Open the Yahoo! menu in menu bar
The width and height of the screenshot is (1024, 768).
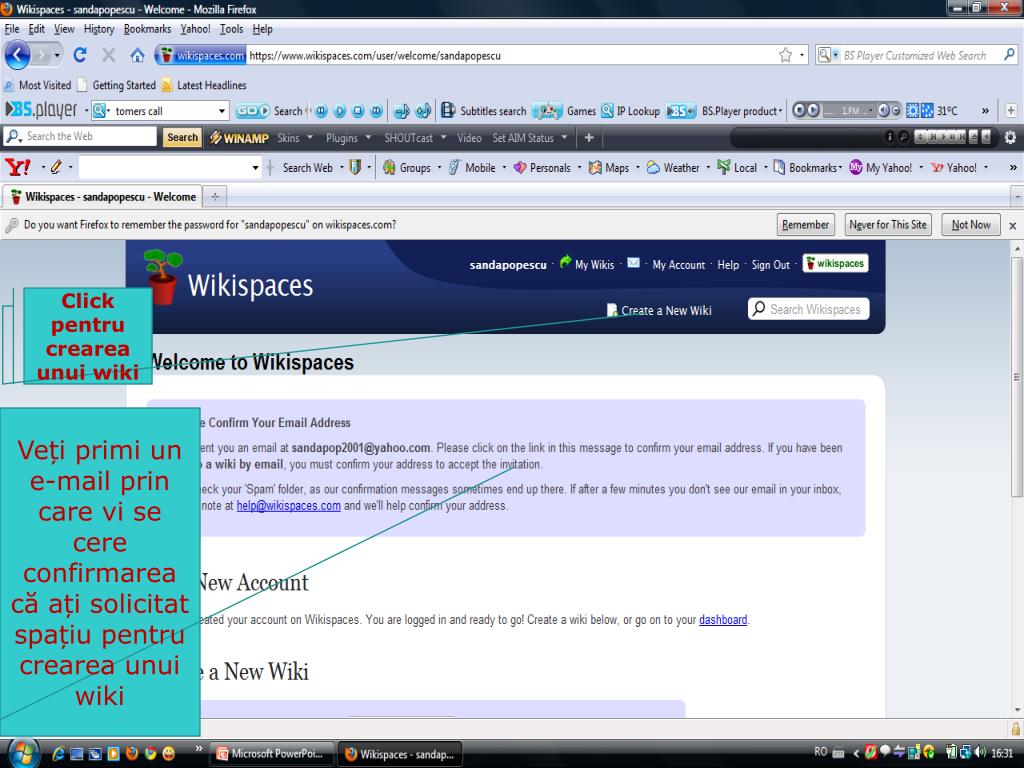[x=195, y=29]
